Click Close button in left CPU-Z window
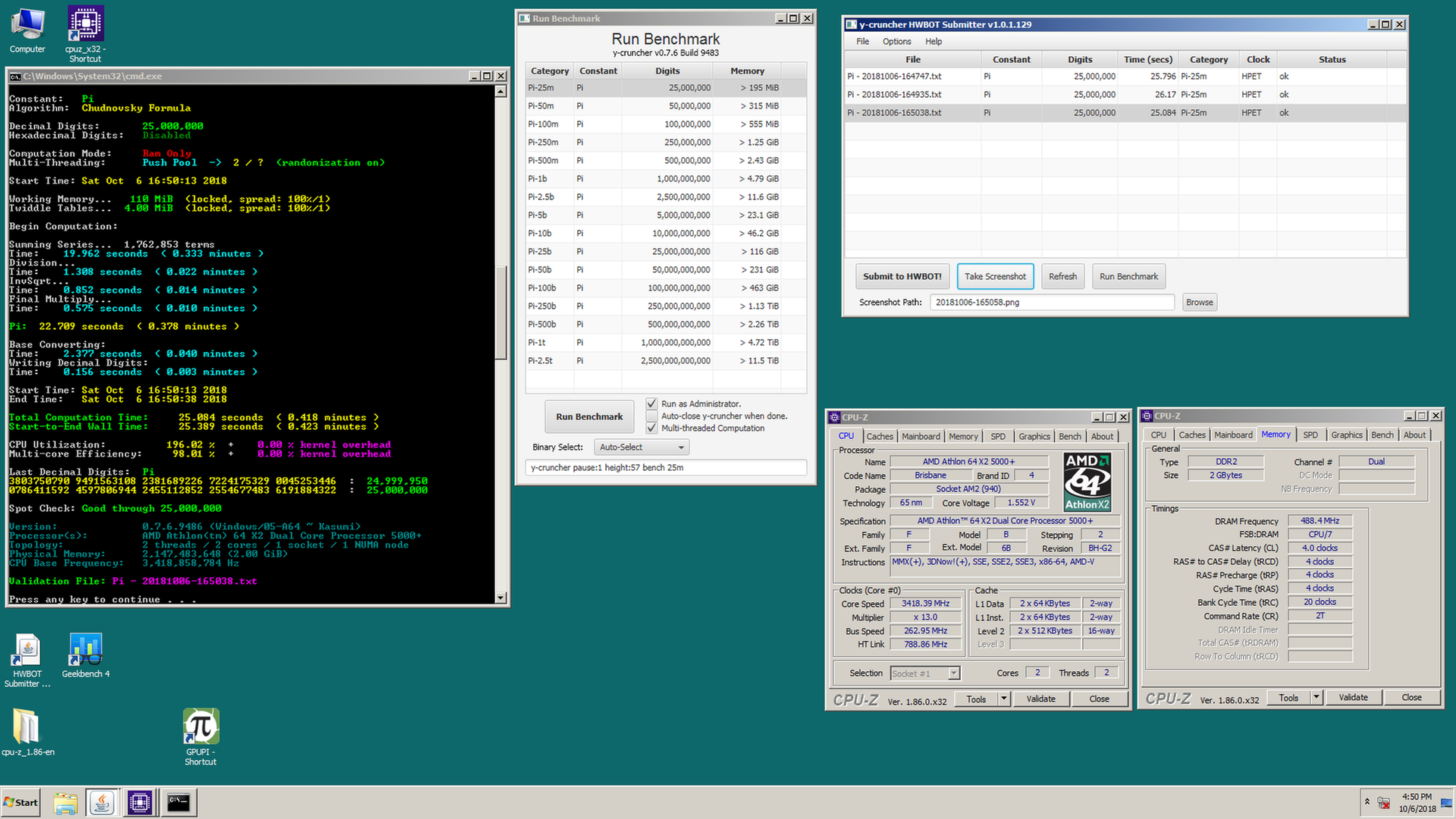This screenshot has width=1456, height=819. [1099, 698]
